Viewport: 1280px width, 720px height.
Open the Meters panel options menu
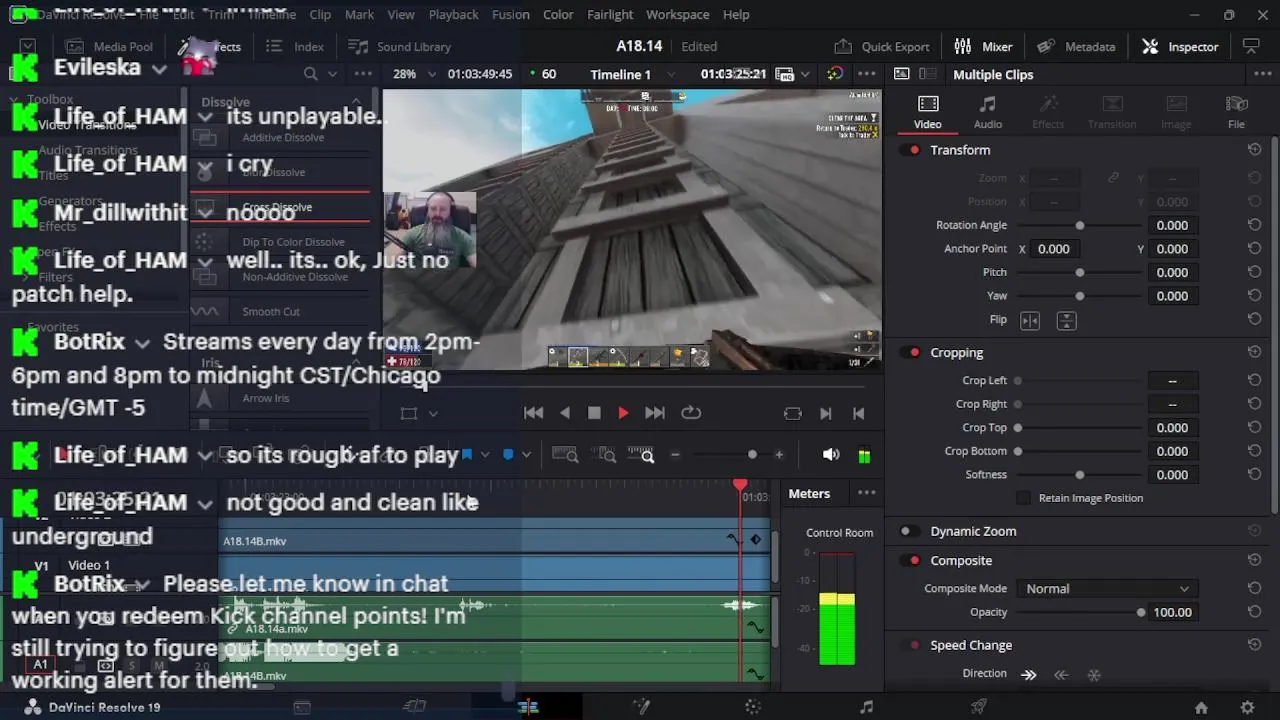pyautogui.click(x=866, y=493)
